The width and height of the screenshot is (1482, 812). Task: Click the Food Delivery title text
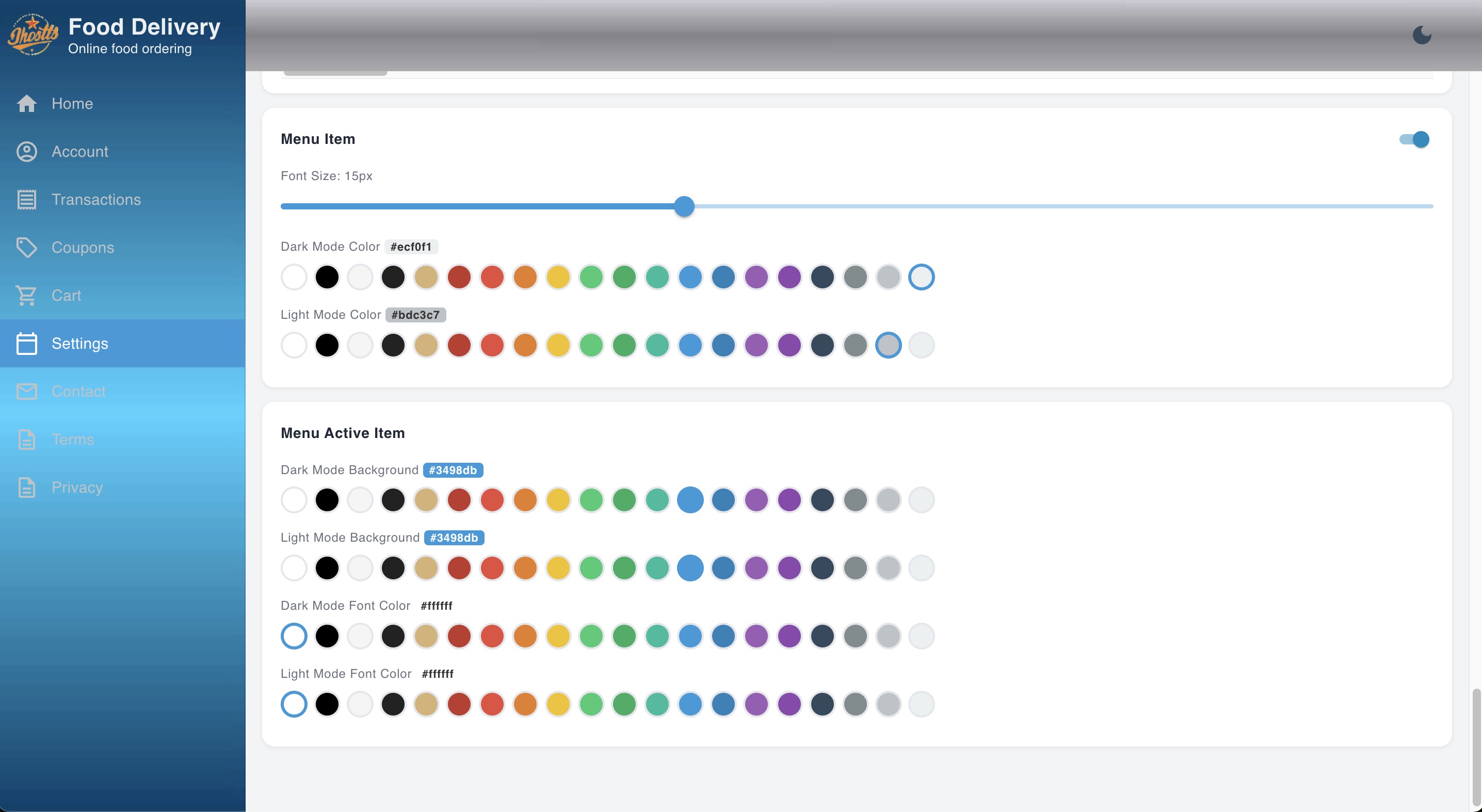click(144, 26)
